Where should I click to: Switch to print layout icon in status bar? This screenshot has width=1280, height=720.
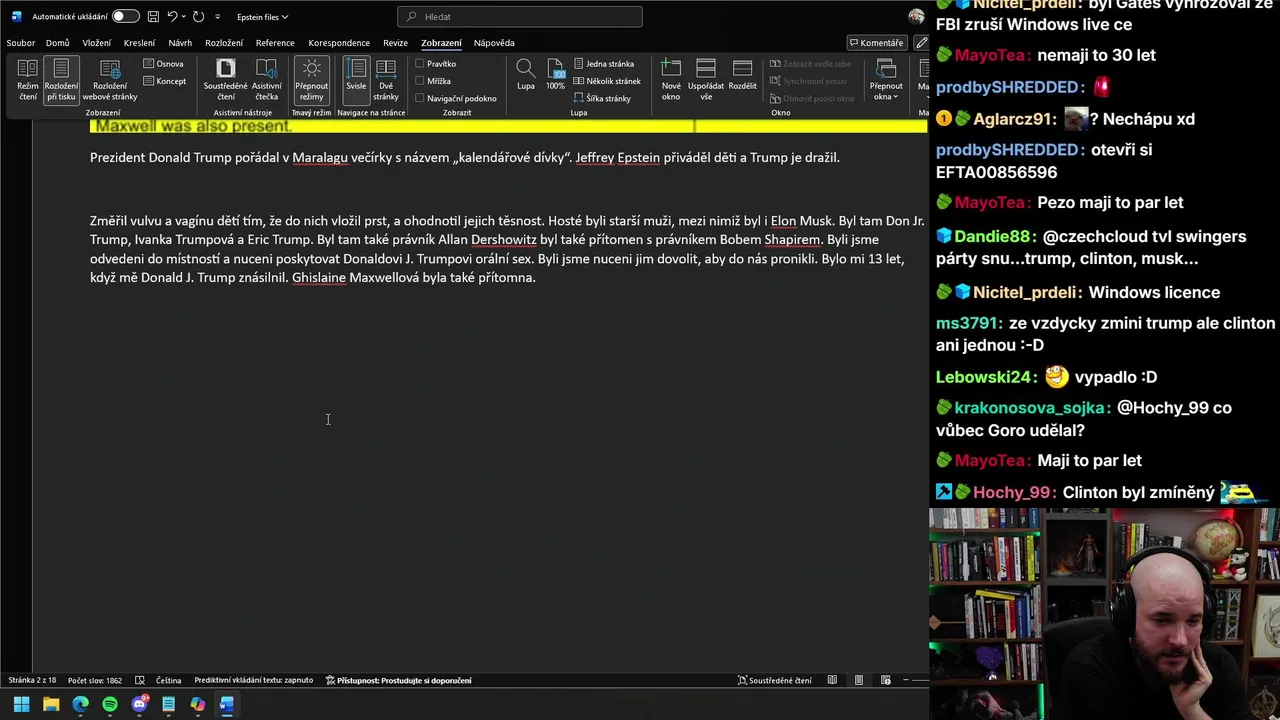click(x=858, y=680)
